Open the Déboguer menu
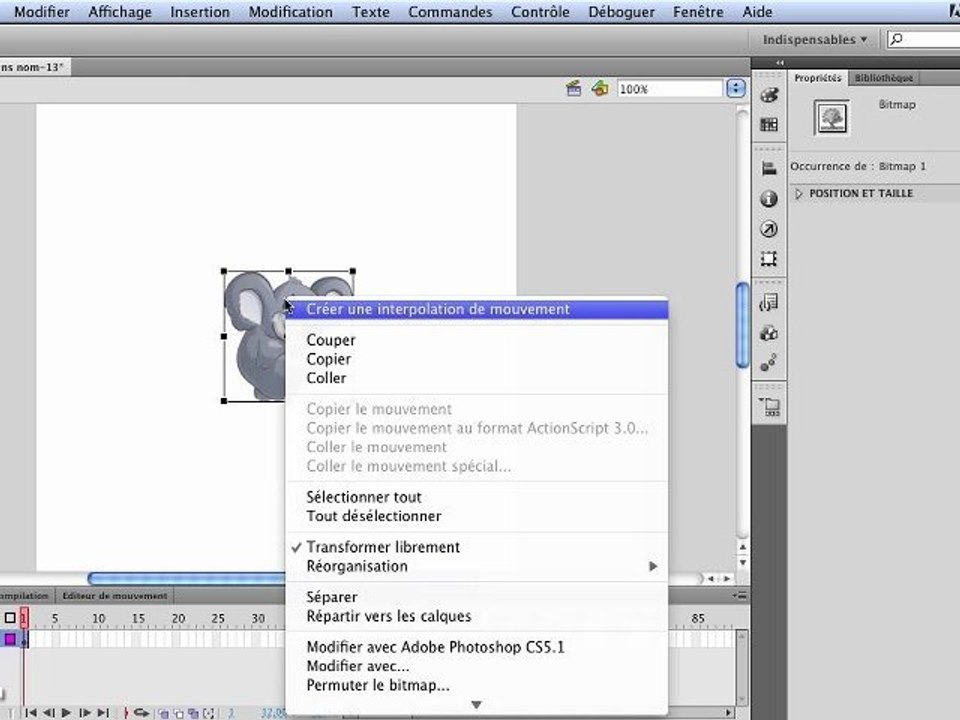The image size is (960, 720). click(621, 12)
